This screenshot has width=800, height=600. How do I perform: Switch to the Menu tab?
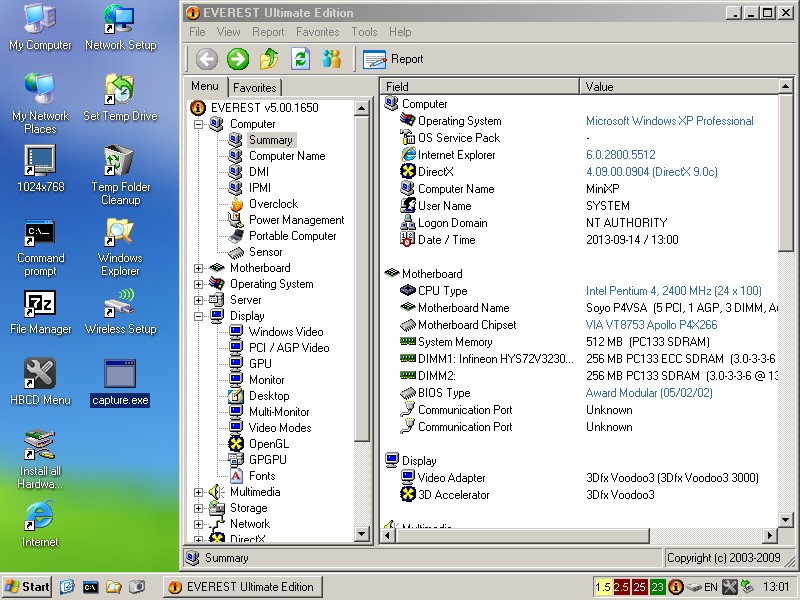click(205, 86)
